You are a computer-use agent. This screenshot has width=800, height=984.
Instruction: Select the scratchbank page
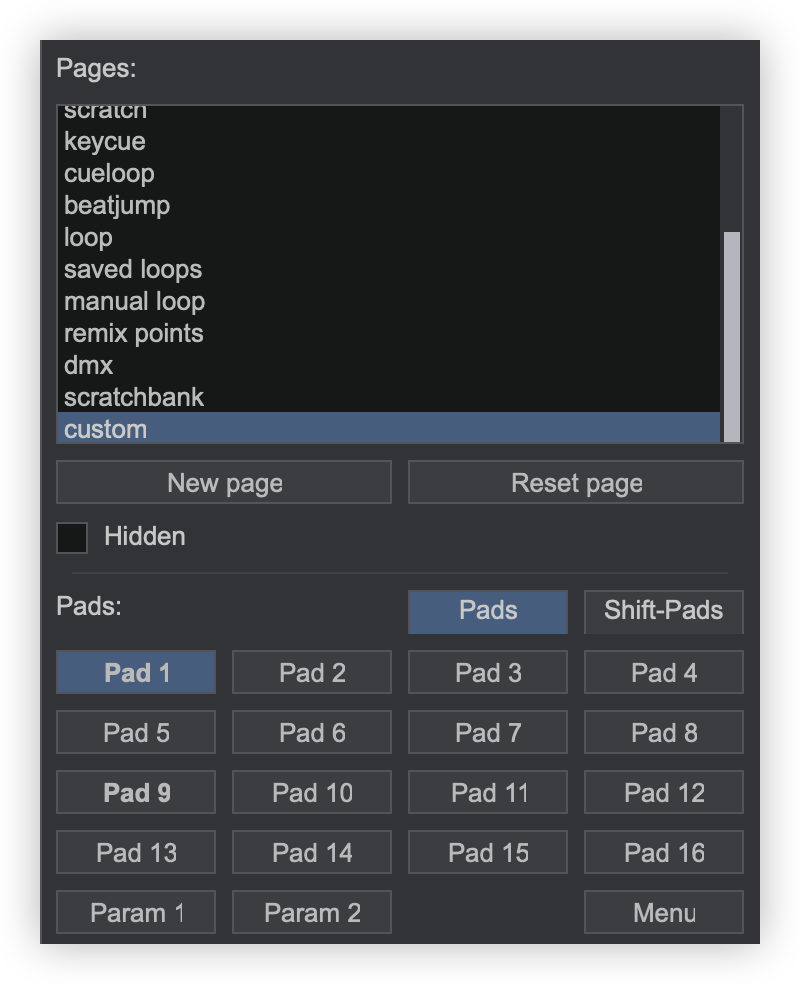point(388,397)
